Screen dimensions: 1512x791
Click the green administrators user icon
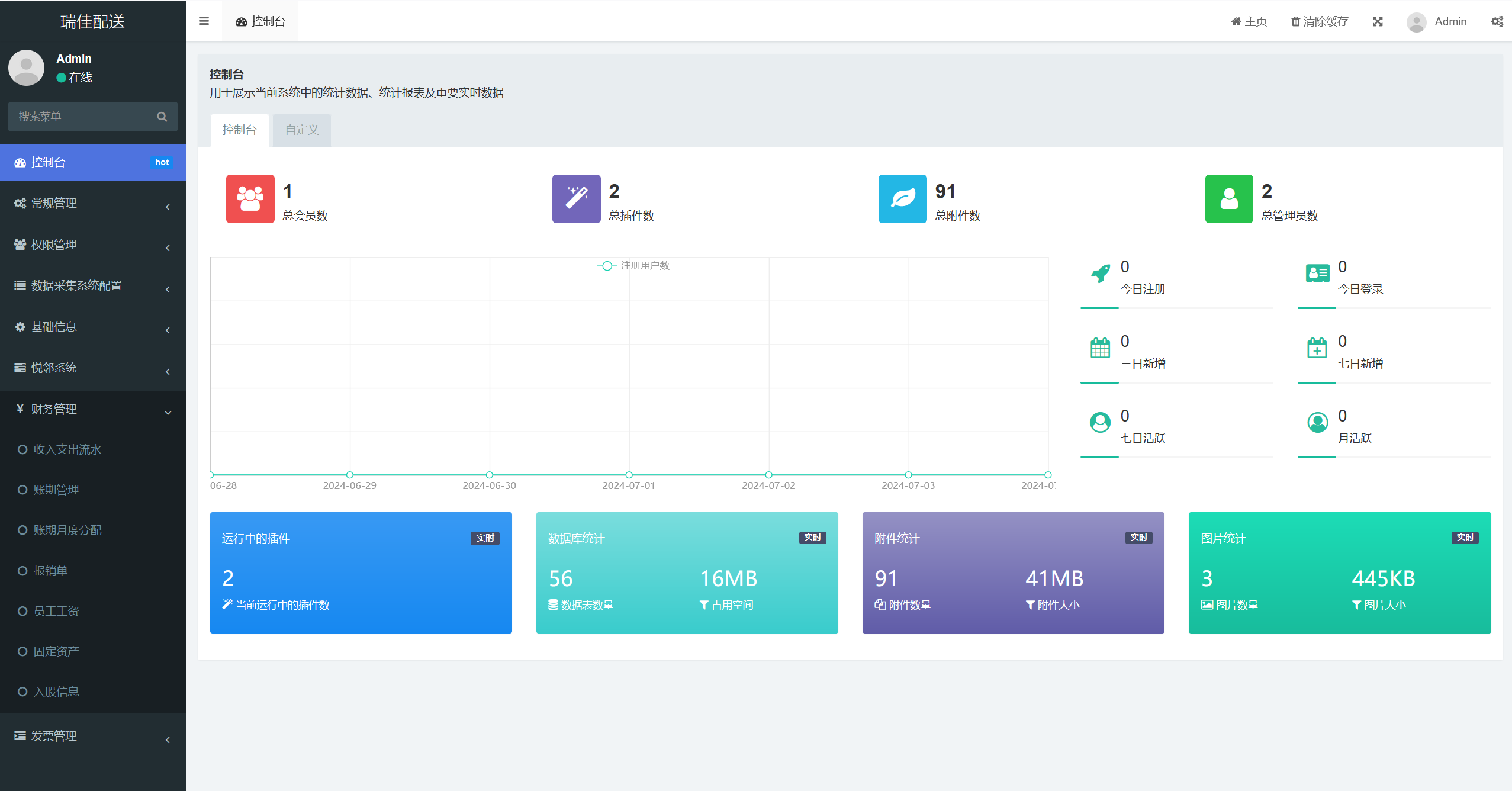[1229, 199]
